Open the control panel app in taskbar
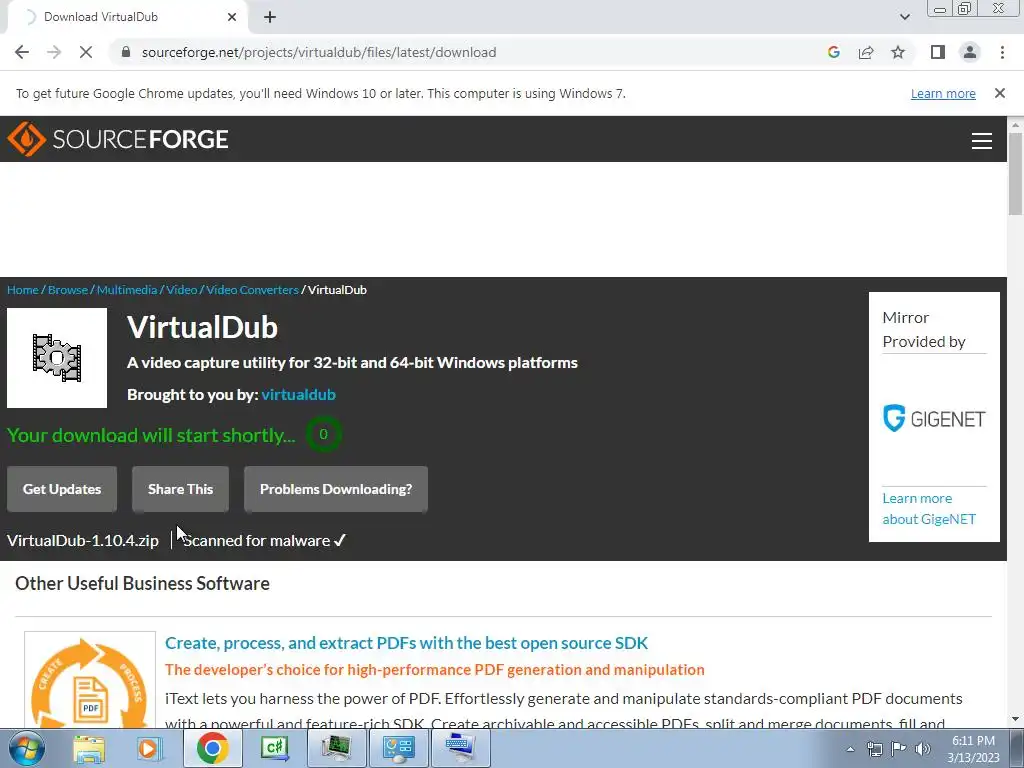 click(398, 748)
